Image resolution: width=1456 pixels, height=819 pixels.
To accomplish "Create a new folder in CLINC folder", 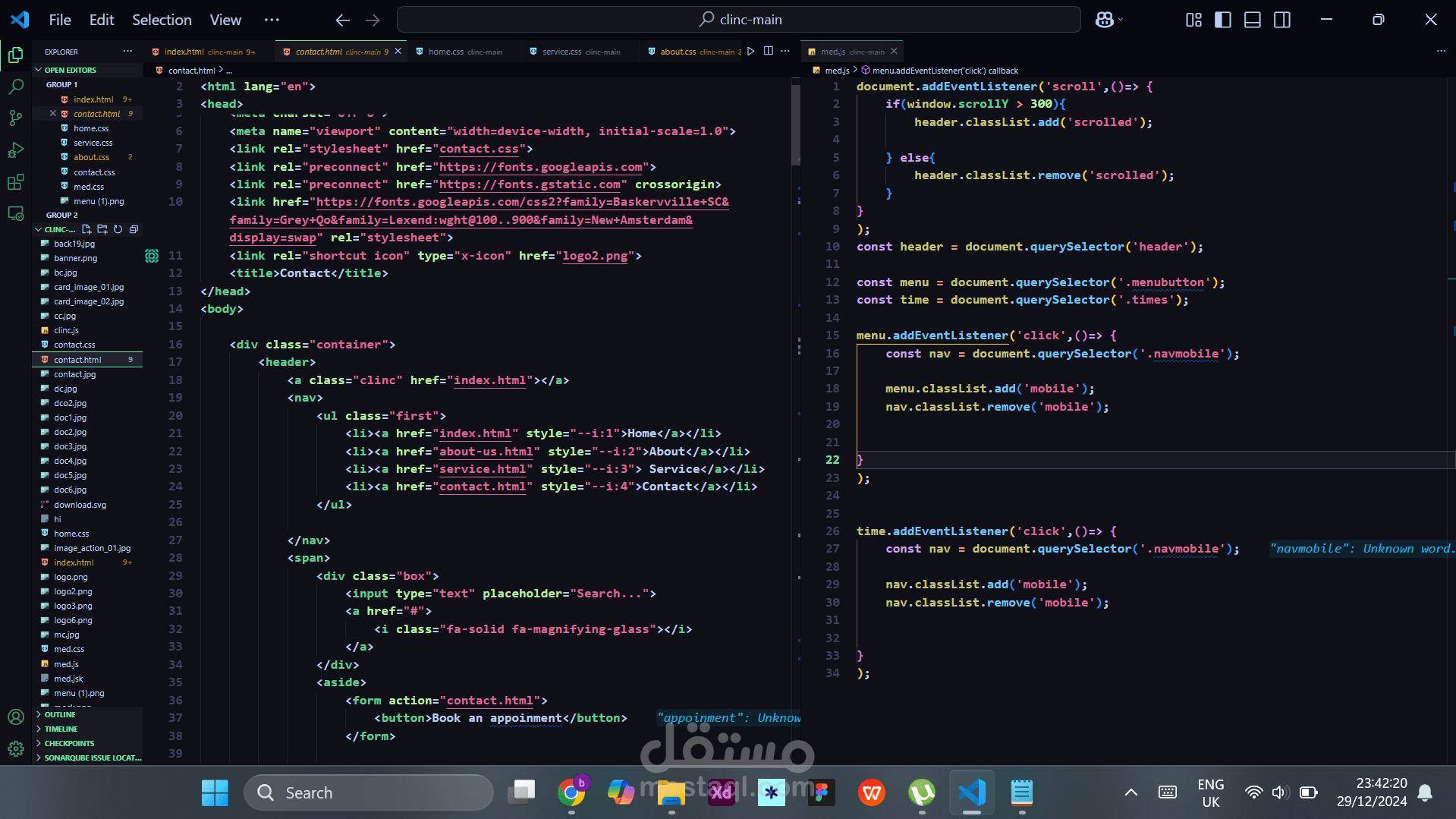I will click(102, 229).
